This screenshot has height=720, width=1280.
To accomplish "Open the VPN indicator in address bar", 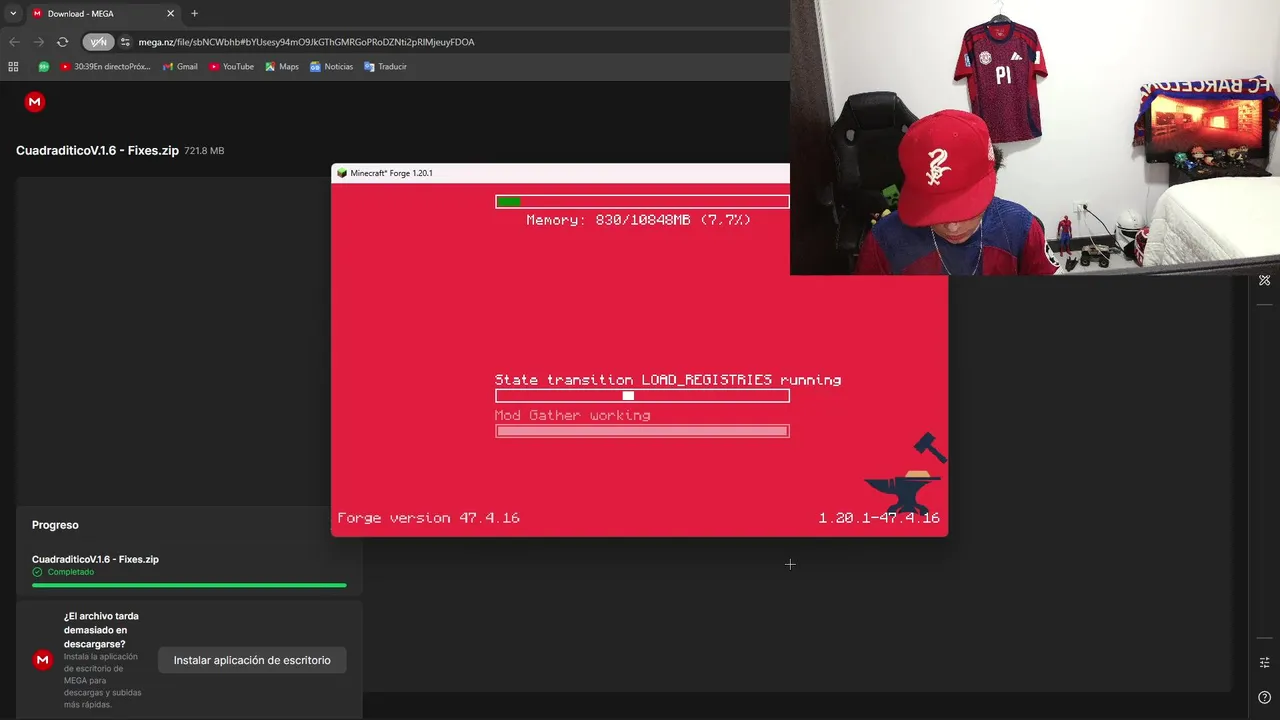I will point(98,42).
